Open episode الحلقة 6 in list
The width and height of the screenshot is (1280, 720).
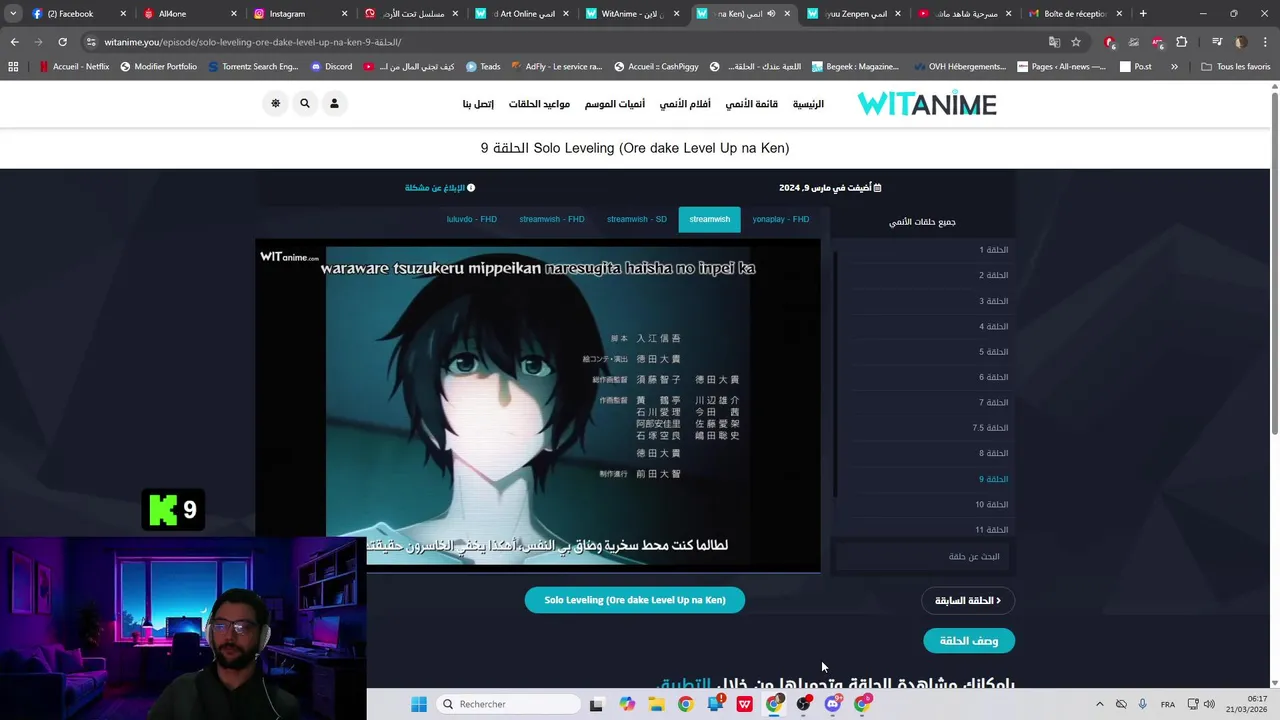click(x=993, y=377)
